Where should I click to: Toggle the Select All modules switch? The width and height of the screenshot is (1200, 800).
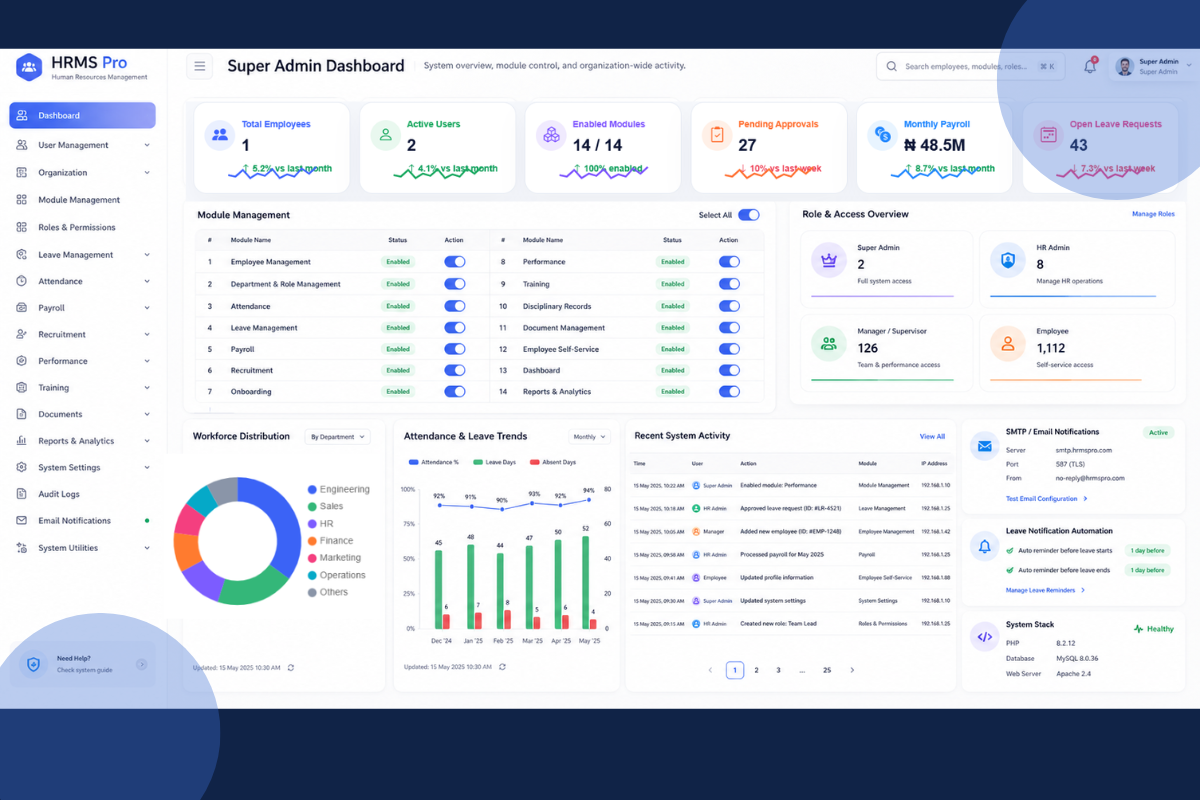click(x=748, y=215)
